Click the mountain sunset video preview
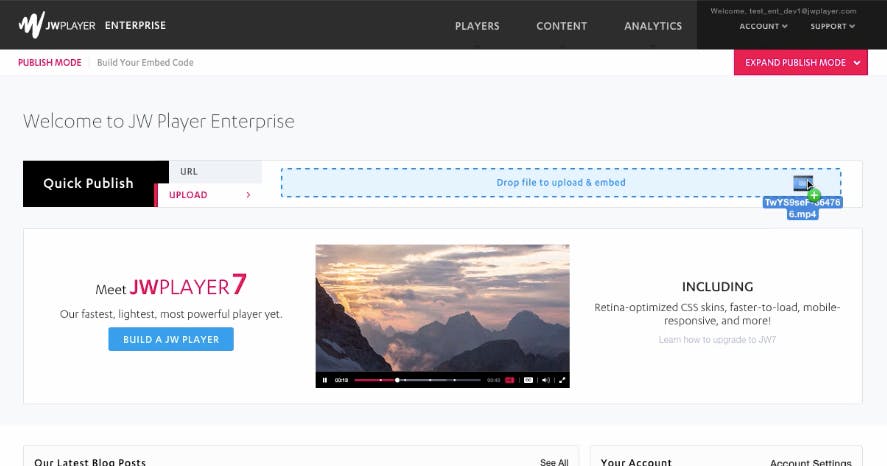The image size is (887, 466). click(442, 308)
